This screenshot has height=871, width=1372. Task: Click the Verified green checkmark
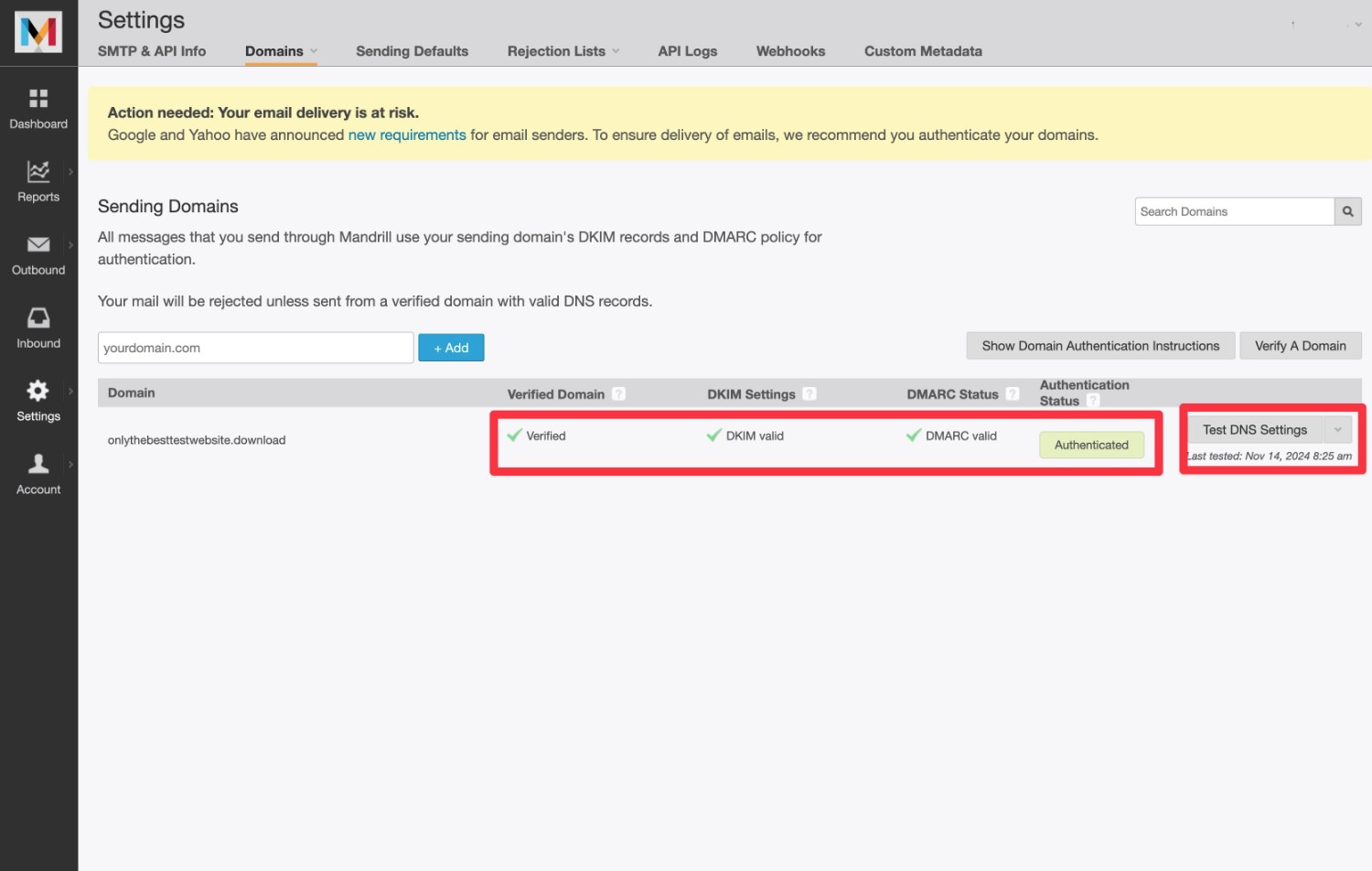tap(515, 435)
